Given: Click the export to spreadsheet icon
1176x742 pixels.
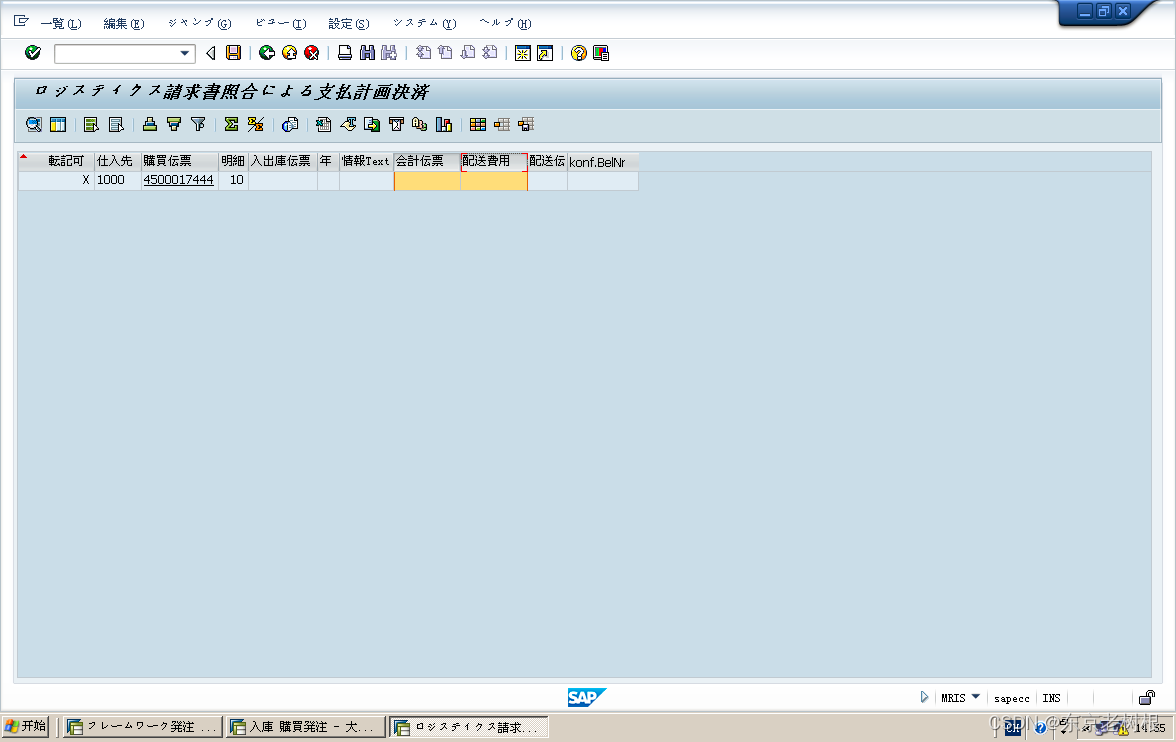Looking at the screenshot, I should click(x=321, y=124).
